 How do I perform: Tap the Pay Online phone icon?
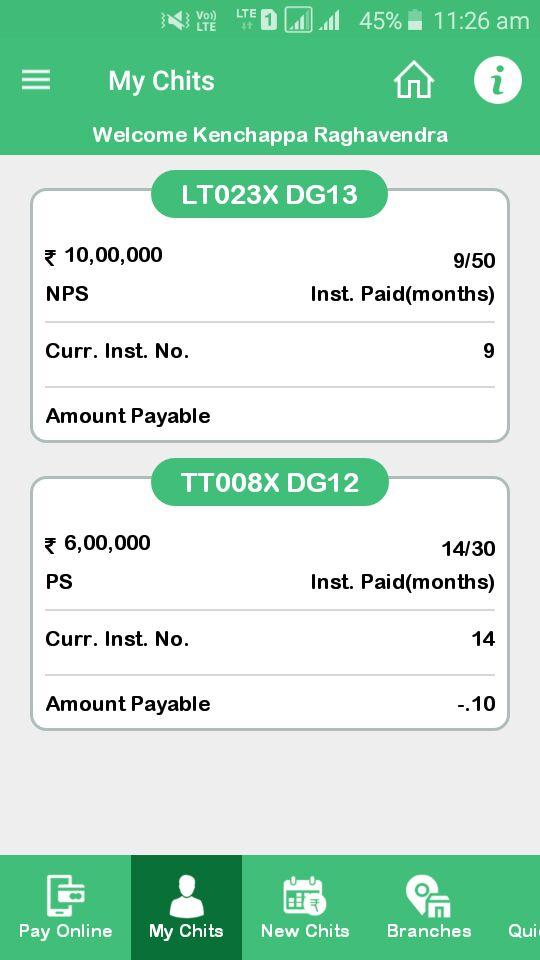point(66,895)
